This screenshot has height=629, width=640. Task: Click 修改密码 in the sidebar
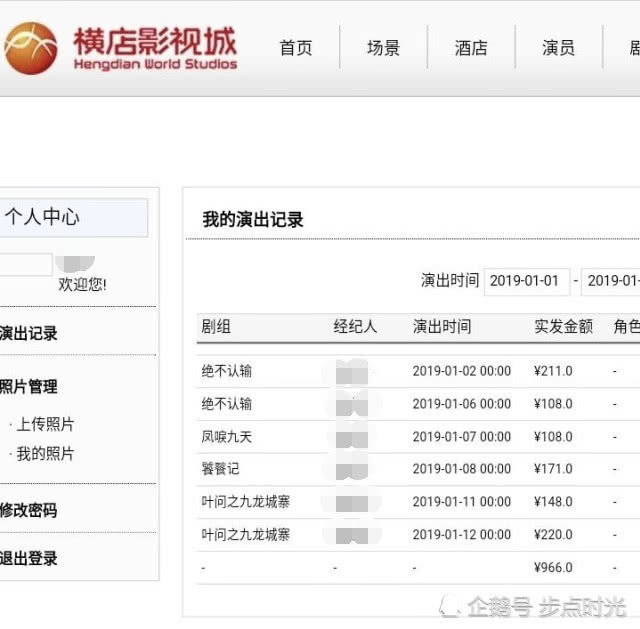click(29, 510)
